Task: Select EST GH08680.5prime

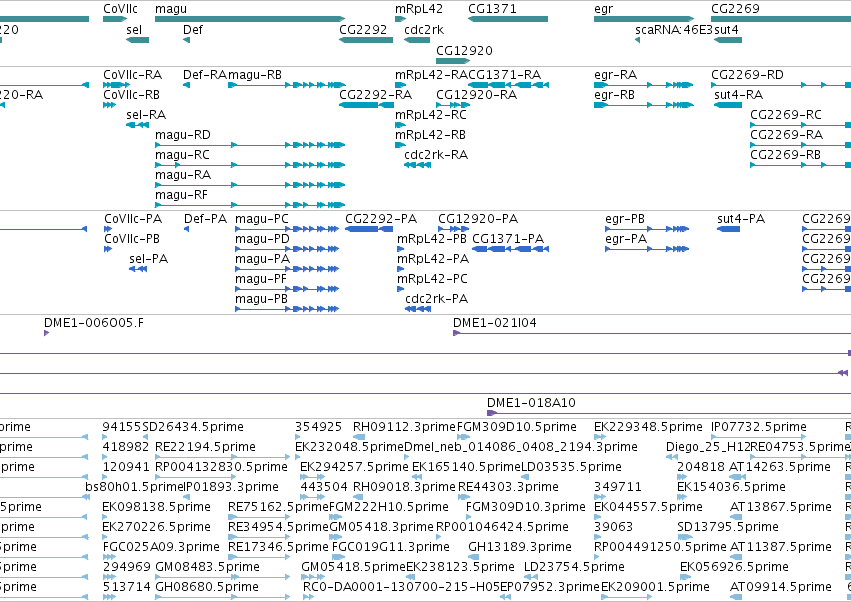Action: [207, 587]
